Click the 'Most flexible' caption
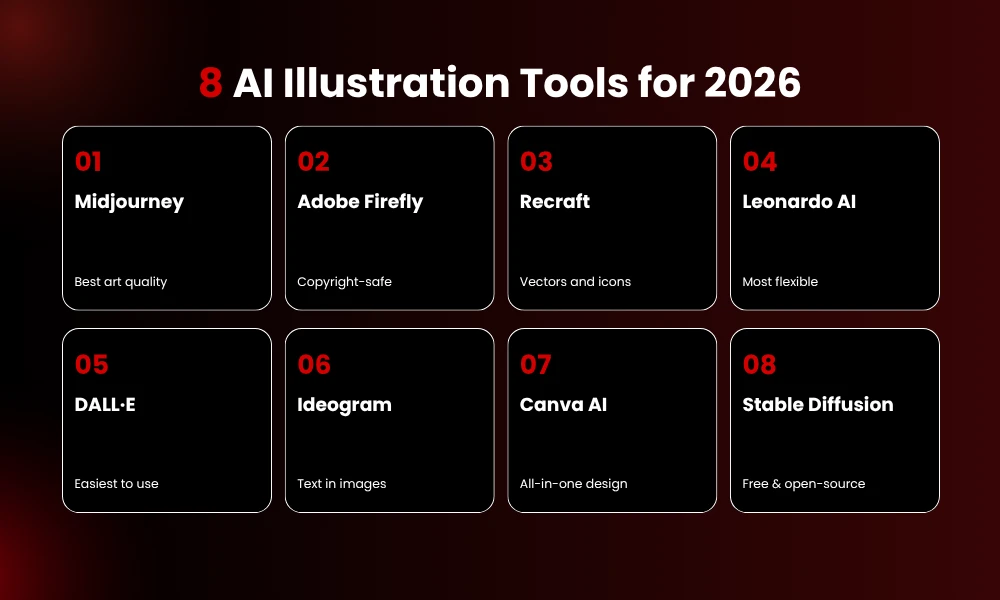Screen dimensions: 1000x600 (780, 282)
